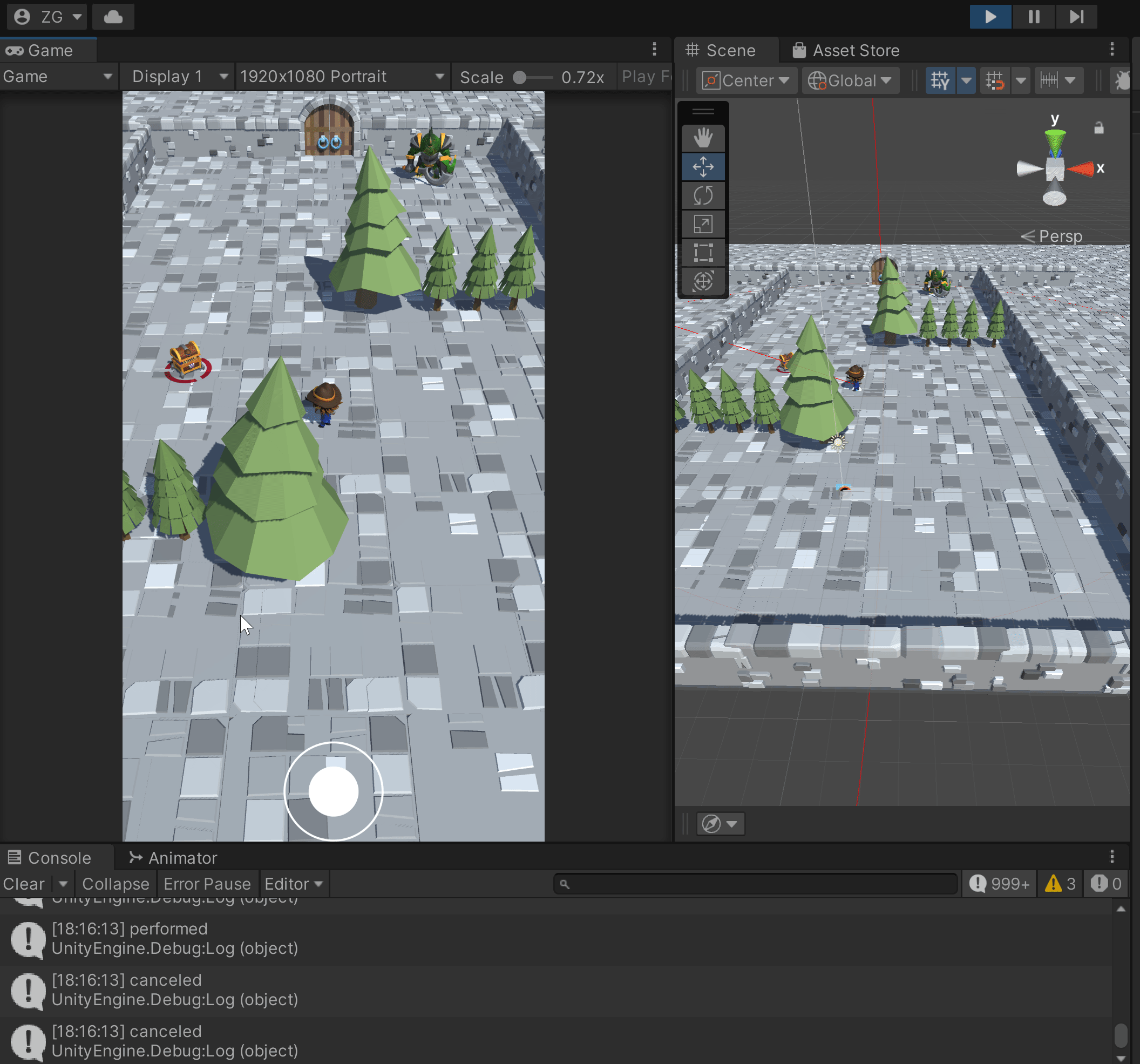Select the Scale tool

point(702,224)
